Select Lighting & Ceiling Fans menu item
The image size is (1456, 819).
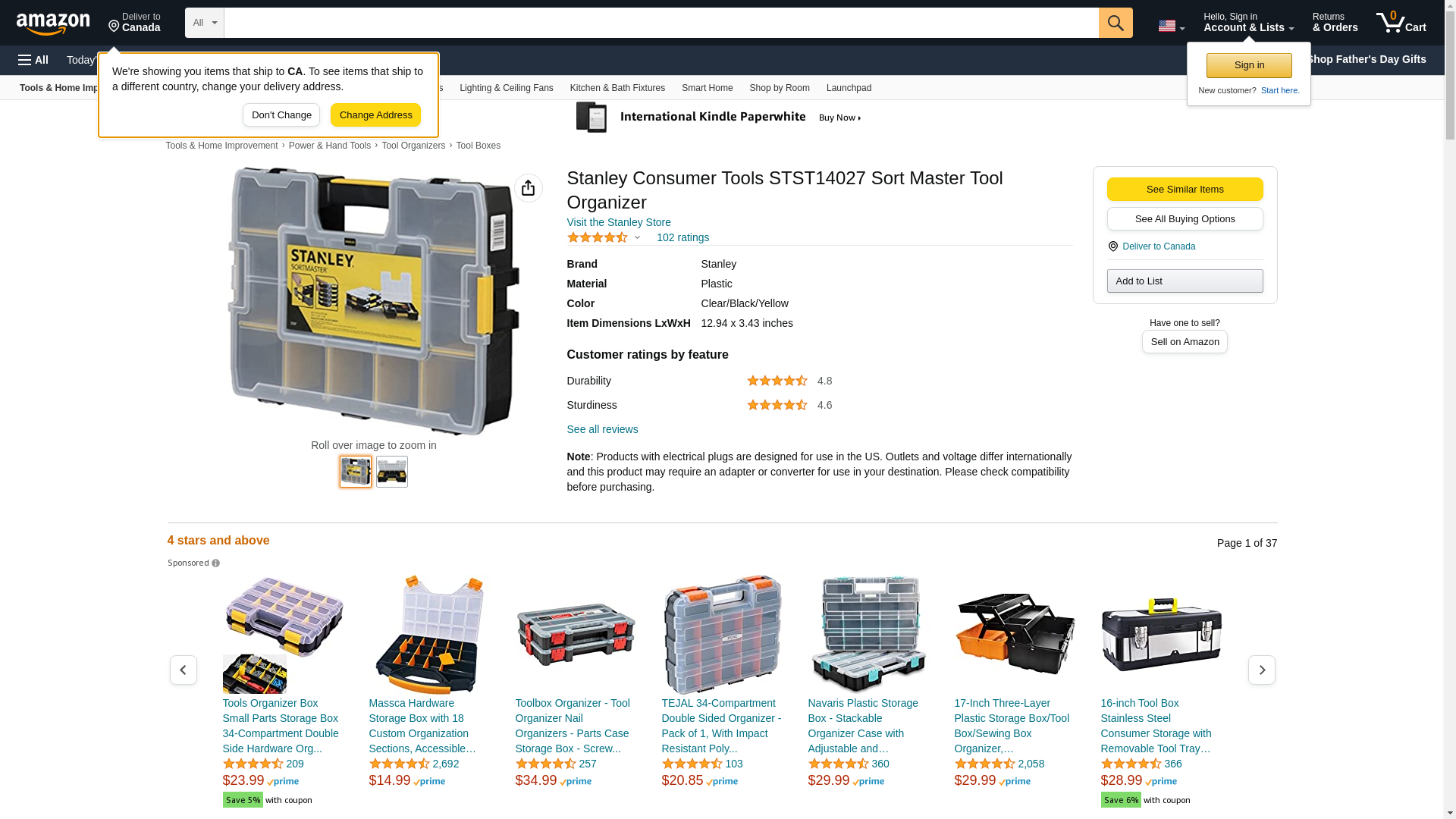[507, 88]
